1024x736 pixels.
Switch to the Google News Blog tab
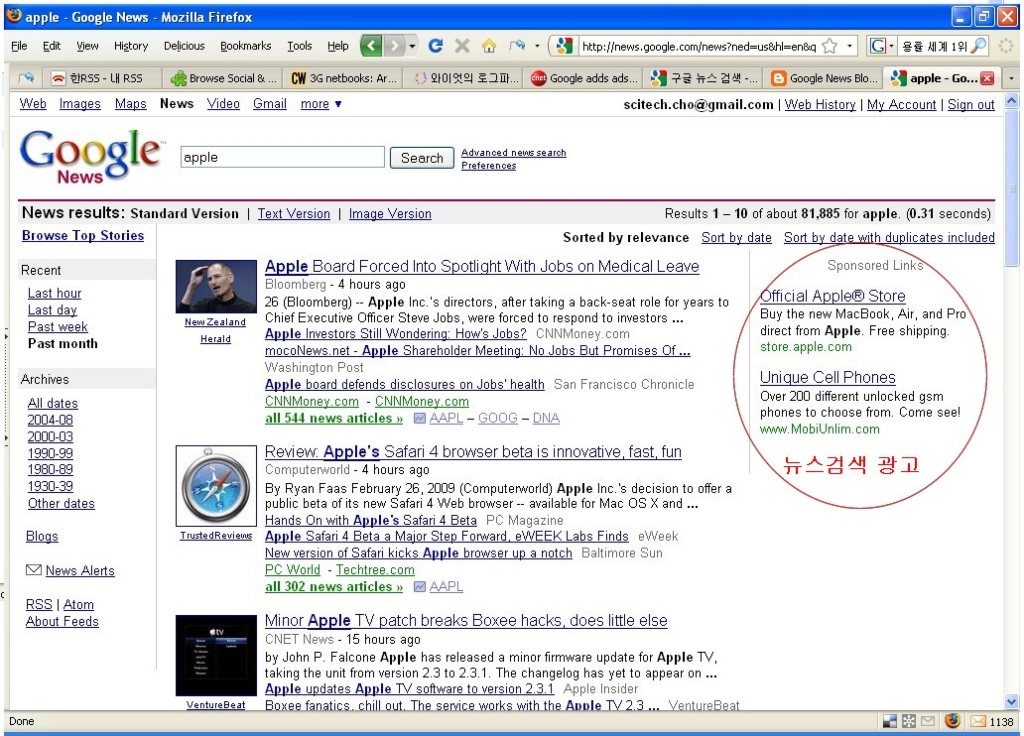pos(825,78)
